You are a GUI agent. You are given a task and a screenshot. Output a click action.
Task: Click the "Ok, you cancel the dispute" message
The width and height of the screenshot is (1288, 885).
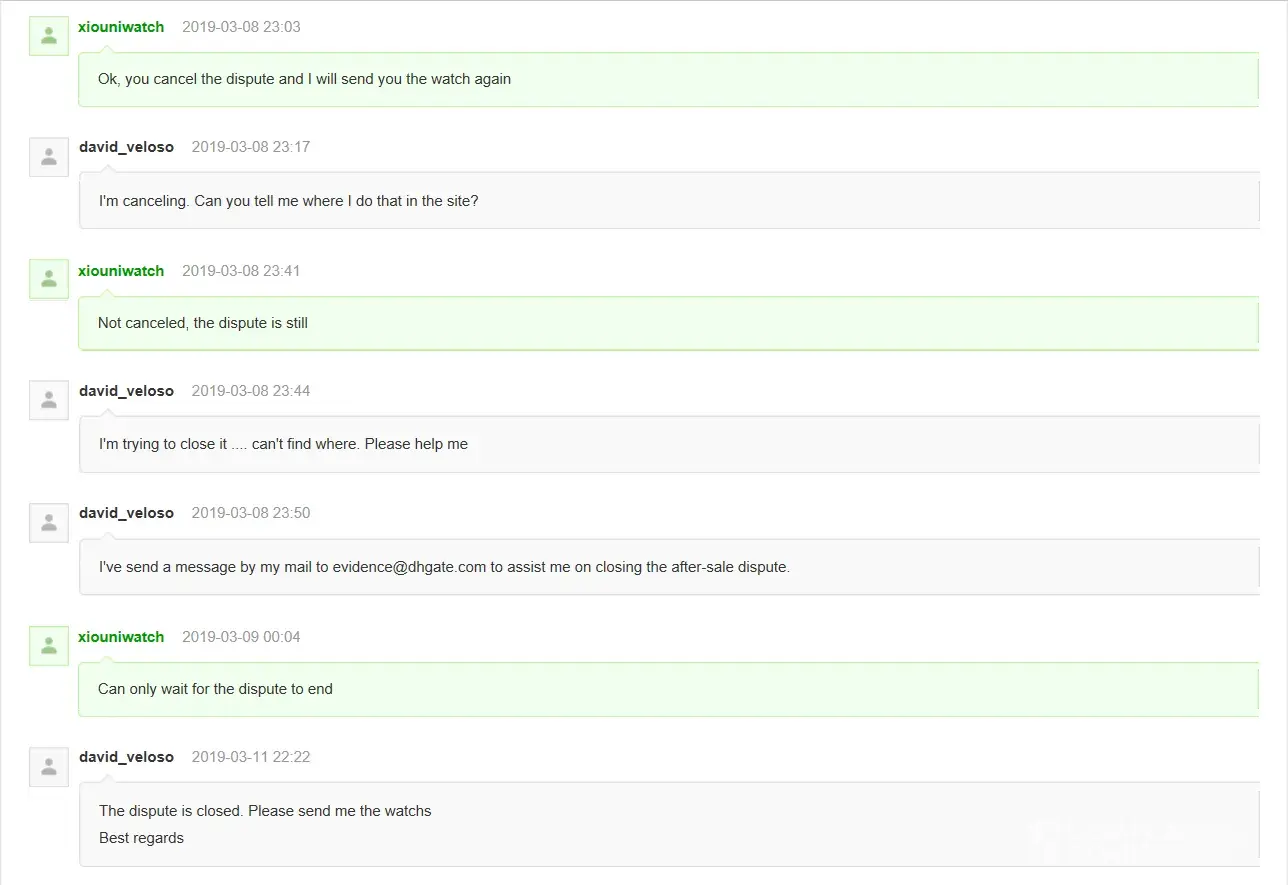[x=304, y=79]
